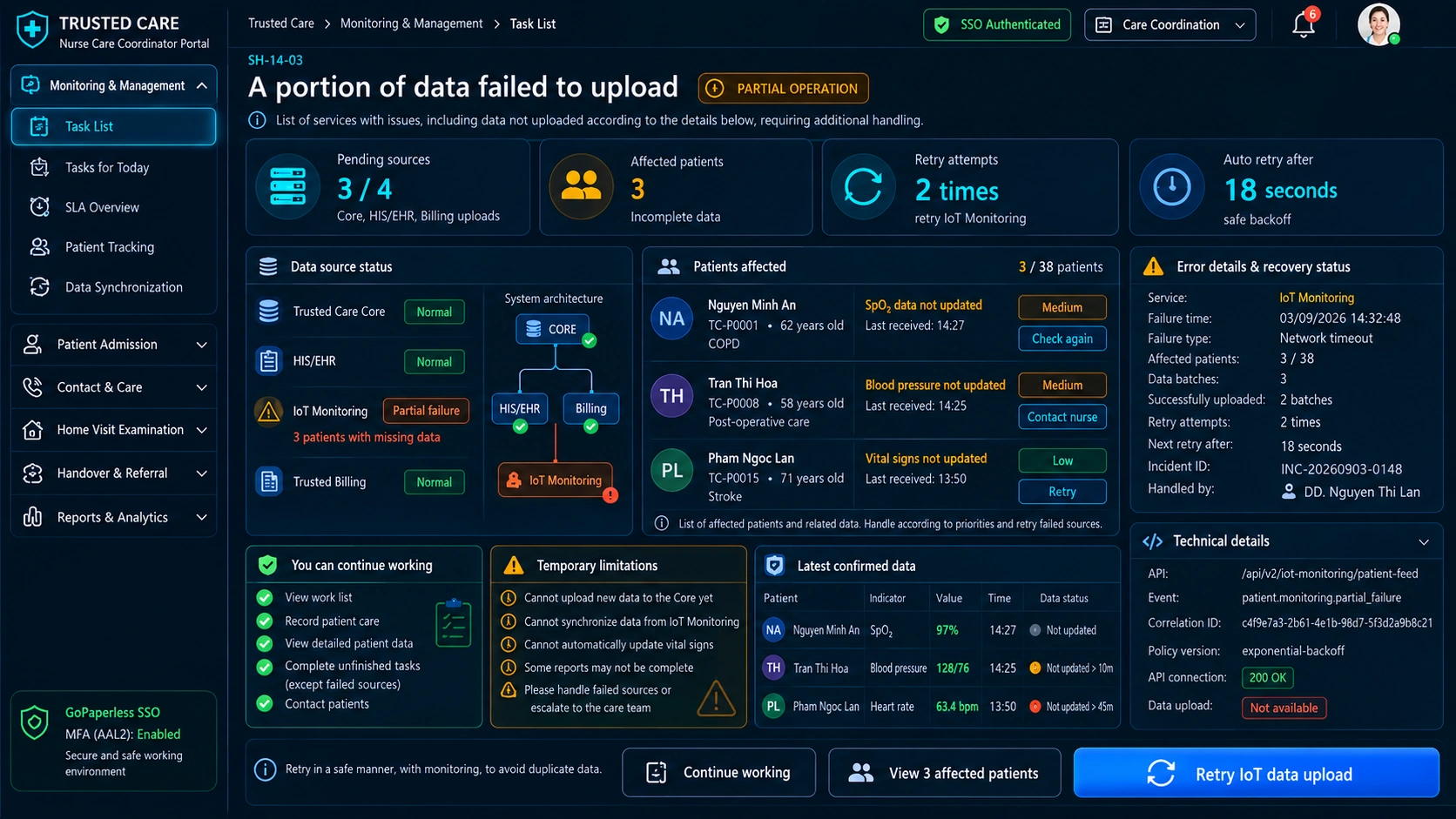The width and height of the screenshot is (1456, 819).
Task: Click the Technical details code icon
Action: (x=1152, y=541)
